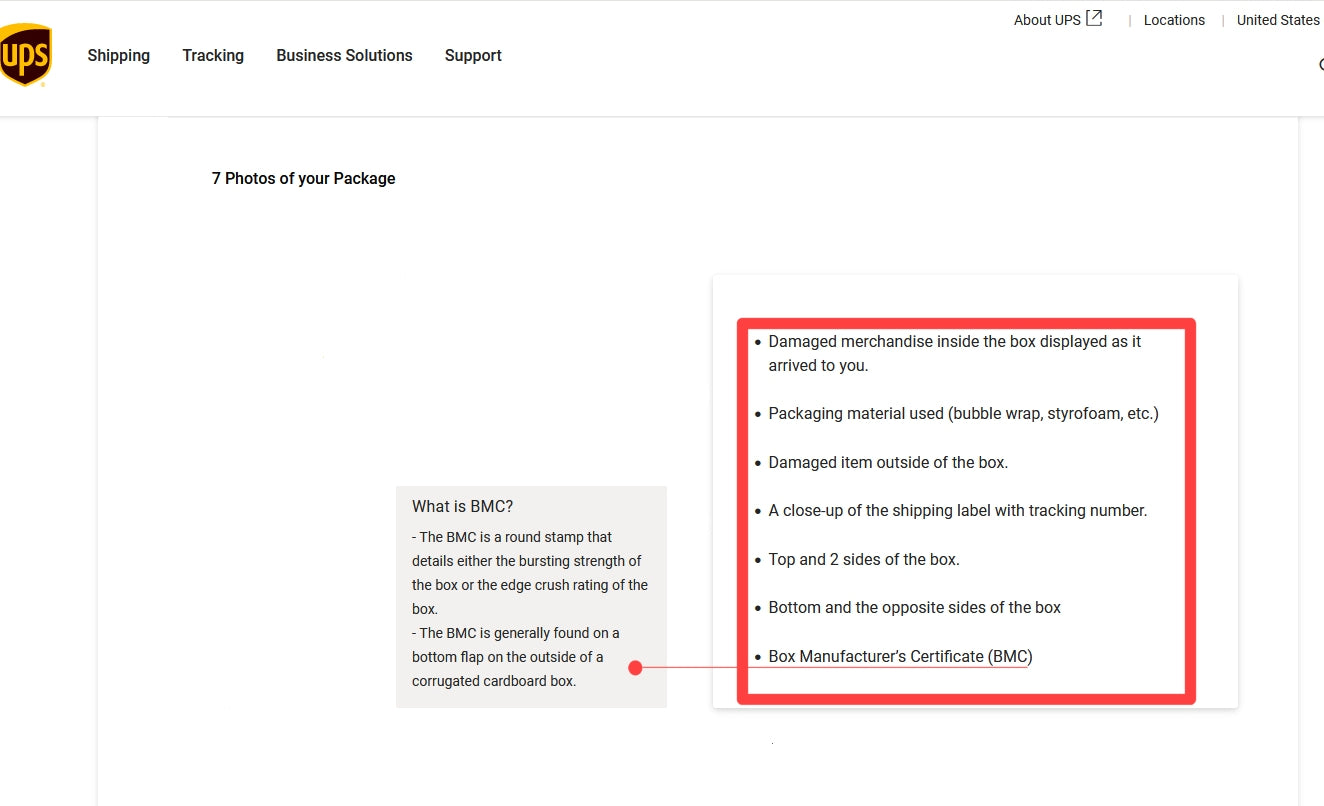Click the "Packaging material used" list item
The width and height of the screenshot is (1324, 806).
click(963, 414)
